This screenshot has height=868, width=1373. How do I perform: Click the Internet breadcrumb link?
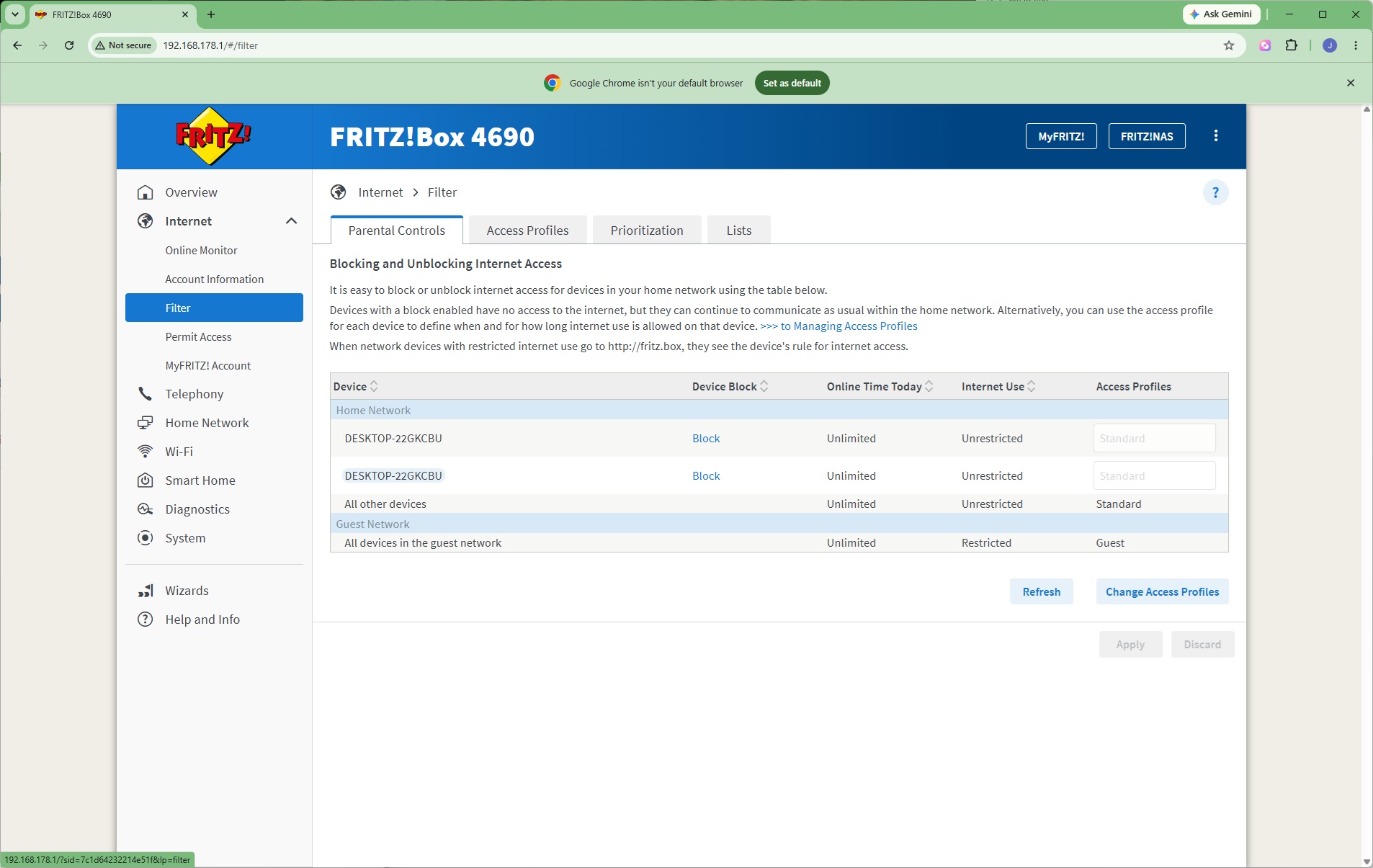pos(380,192)
